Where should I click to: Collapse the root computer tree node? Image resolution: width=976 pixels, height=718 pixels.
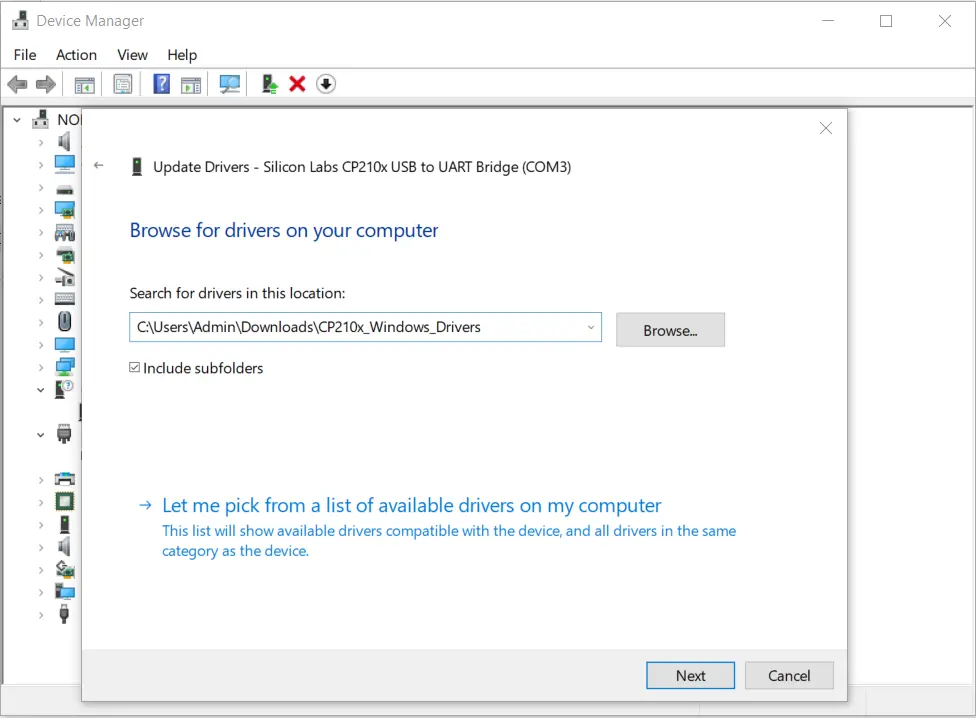coord(17,119)
